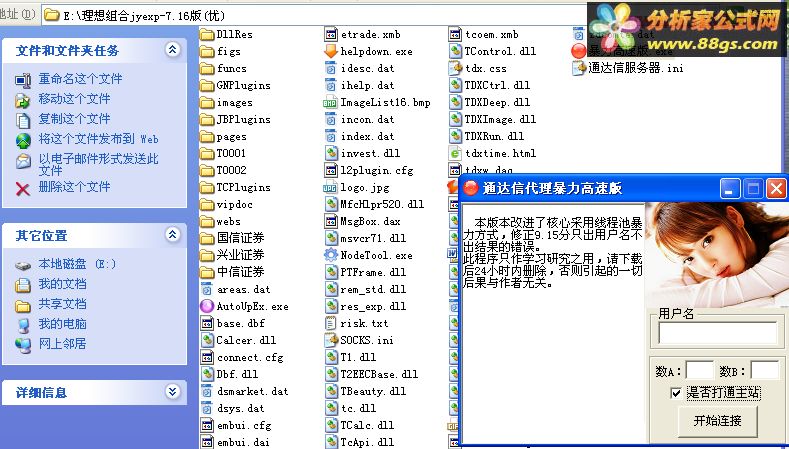Select the 国信证券 folder icon
This screenshot has width=789, height=449.
(207, 238)
